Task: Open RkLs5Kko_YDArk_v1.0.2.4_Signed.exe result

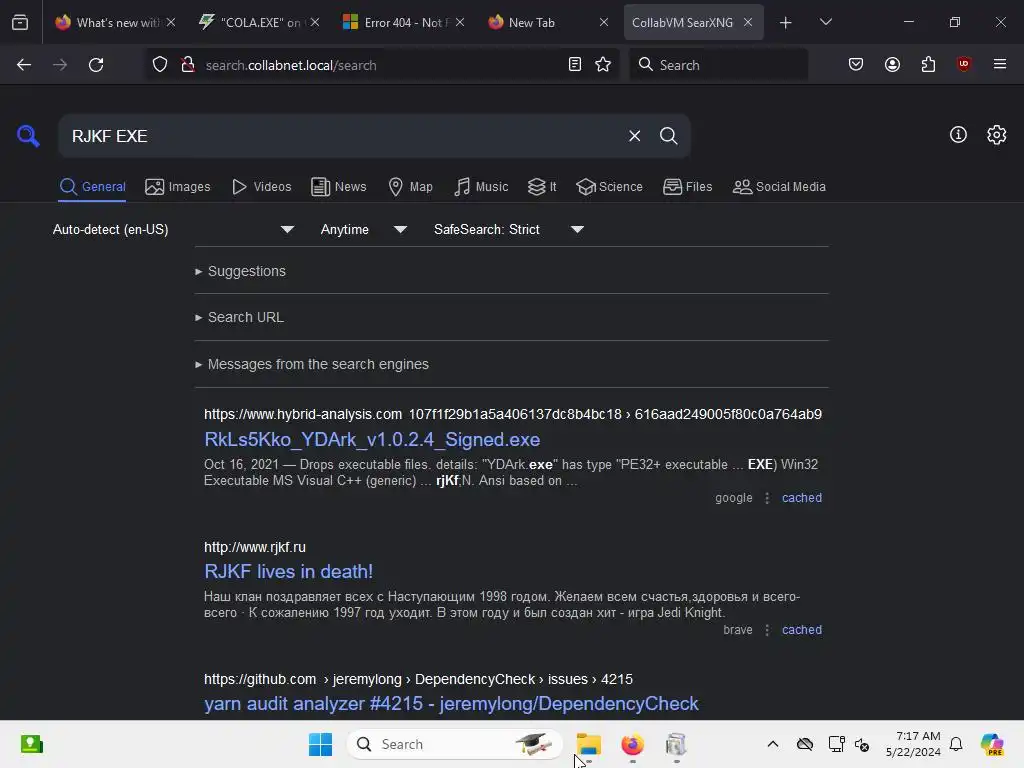Action: [372, 440]
